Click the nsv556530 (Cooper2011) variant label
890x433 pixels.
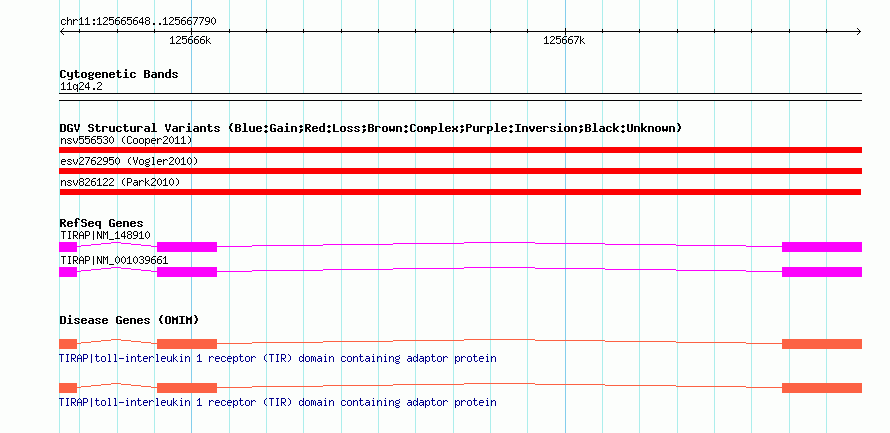click(x=126, y=140)
